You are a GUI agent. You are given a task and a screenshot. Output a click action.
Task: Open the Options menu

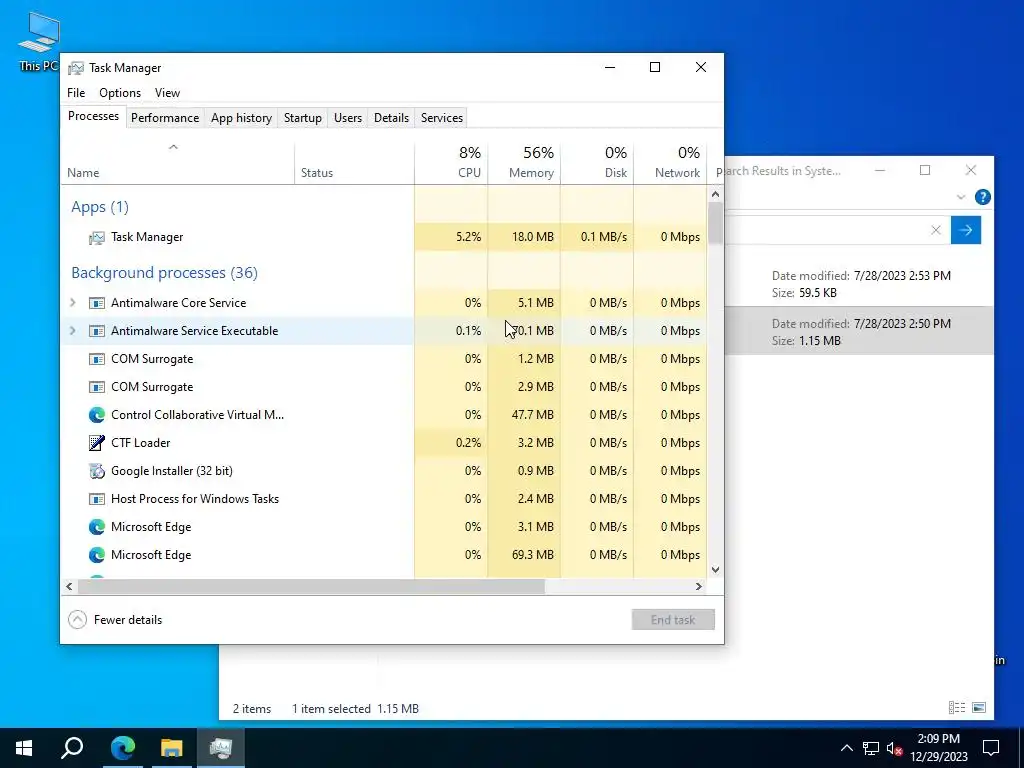click(x=120, y=93)
